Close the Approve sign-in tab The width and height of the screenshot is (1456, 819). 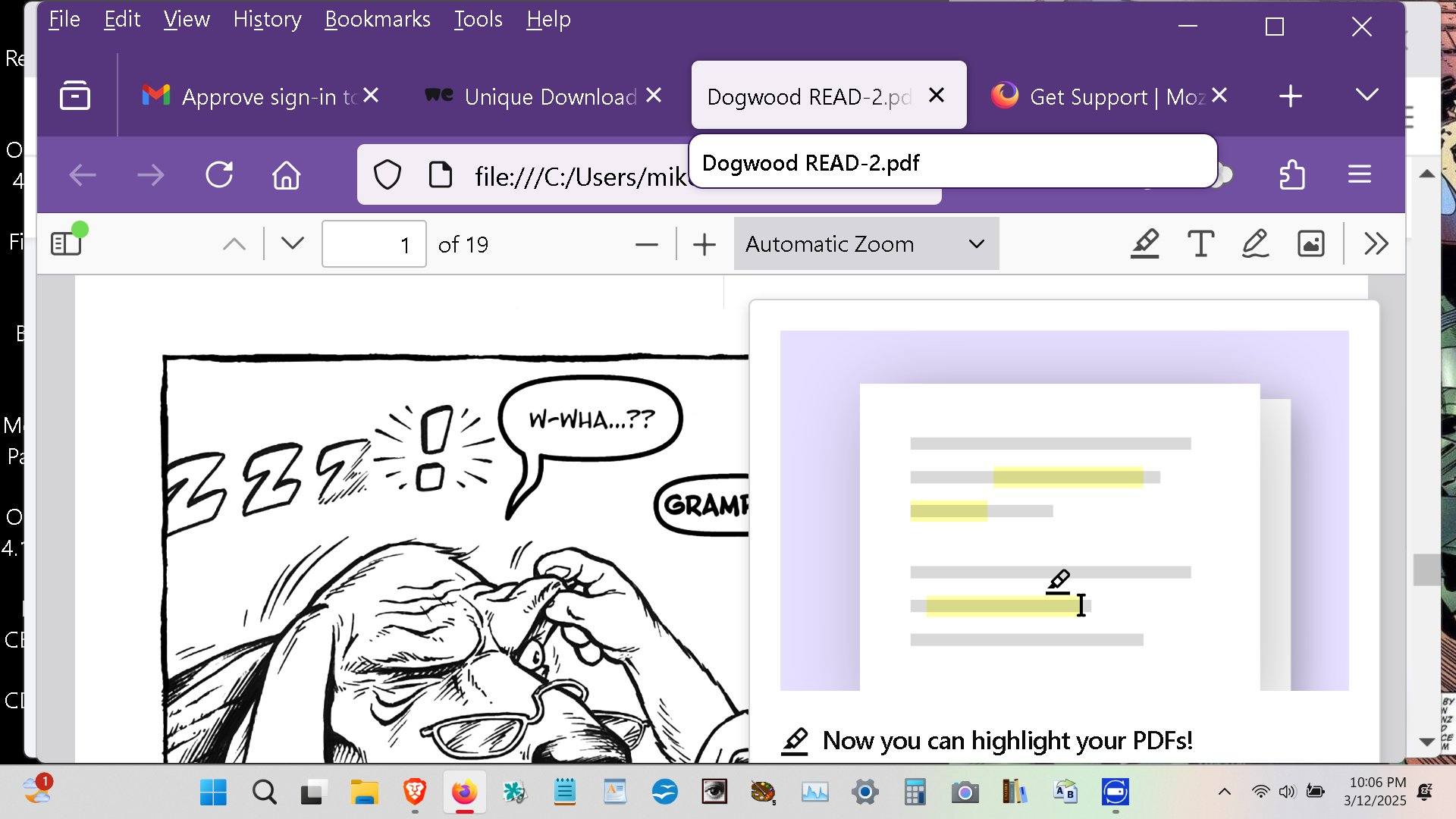coord(371,96)
